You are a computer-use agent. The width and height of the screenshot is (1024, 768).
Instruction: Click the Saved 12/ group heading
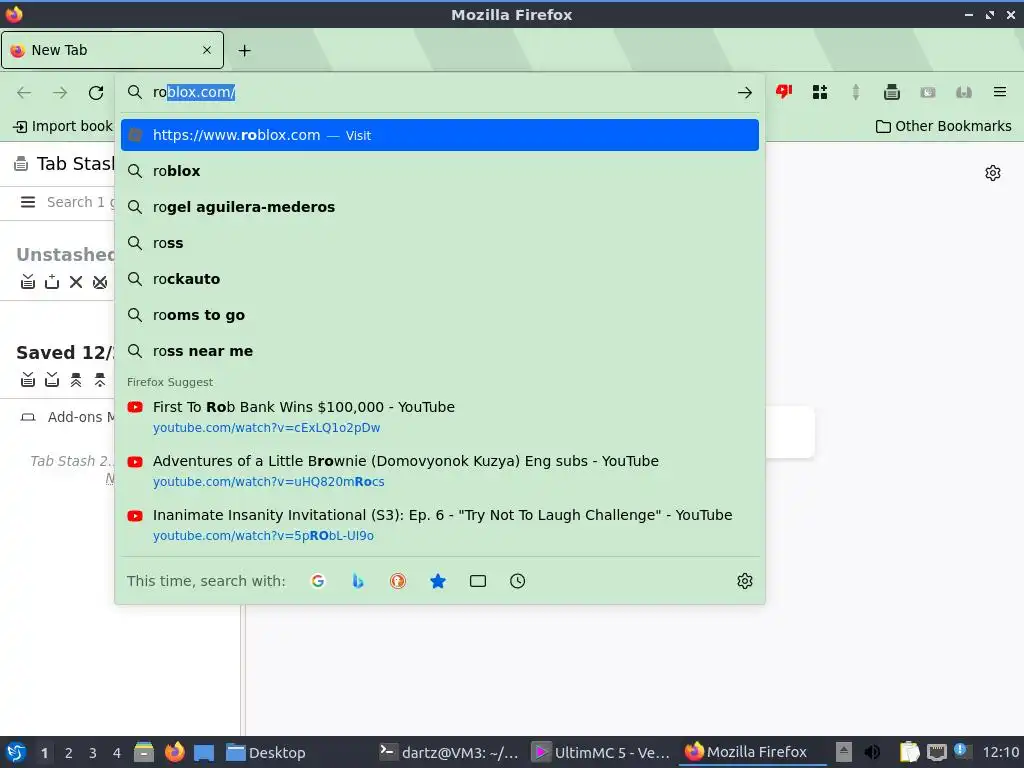click(65, 352)
